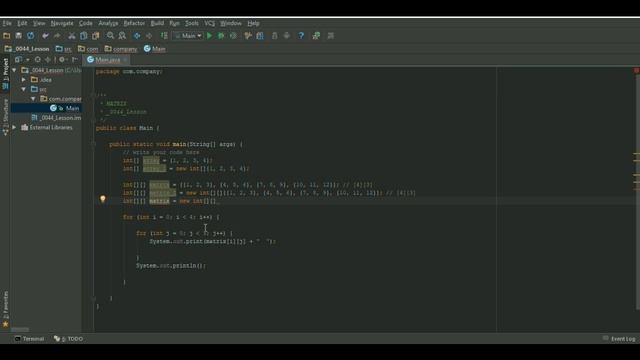
Task: Toggle the Event Log panel
Action: [619, 339]
